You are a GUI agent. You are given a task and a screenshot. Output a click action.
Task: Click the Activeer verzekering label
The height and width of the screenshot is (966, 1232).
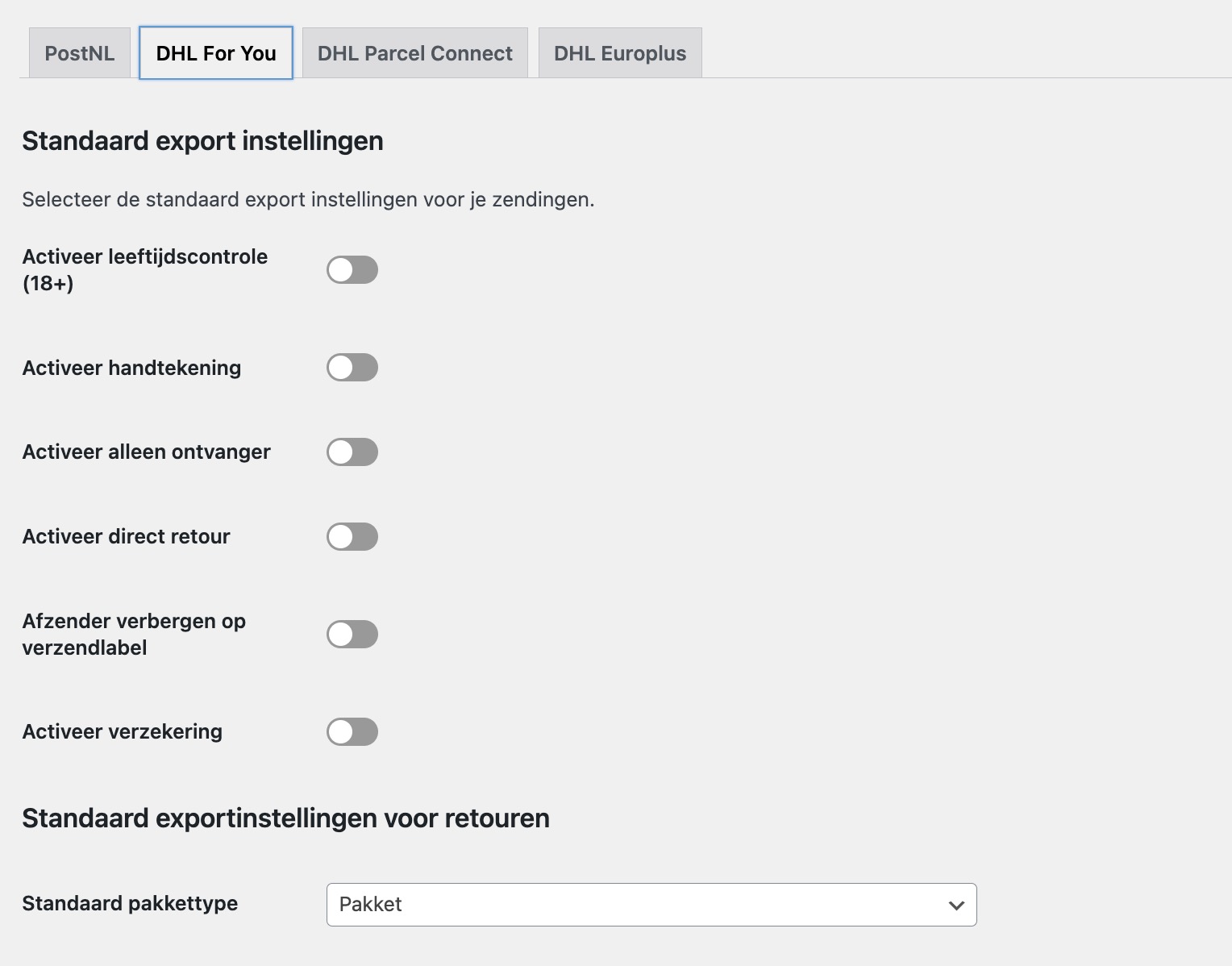tap(123, 732)
